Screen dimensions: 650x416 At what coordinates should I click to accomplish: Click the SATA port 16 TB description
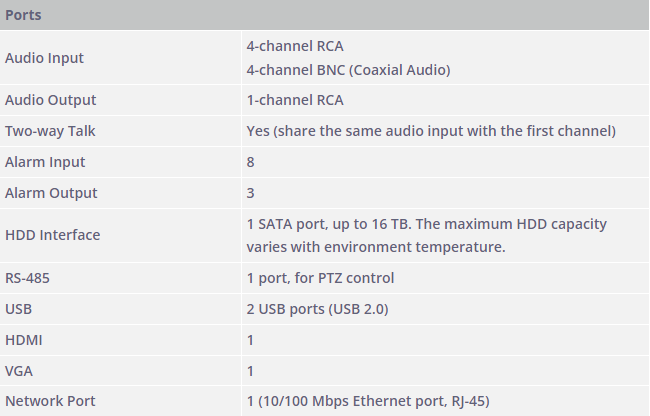(427, 235)
